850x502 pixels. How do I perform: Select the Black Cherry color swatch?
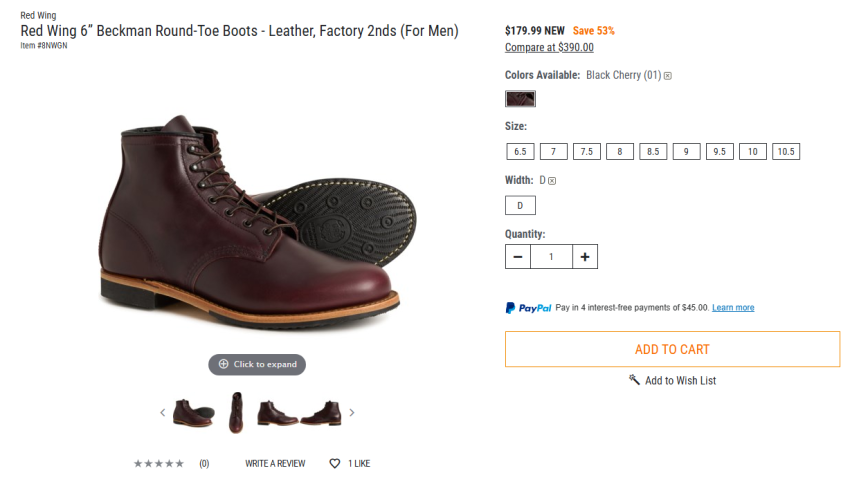[520, 99]
